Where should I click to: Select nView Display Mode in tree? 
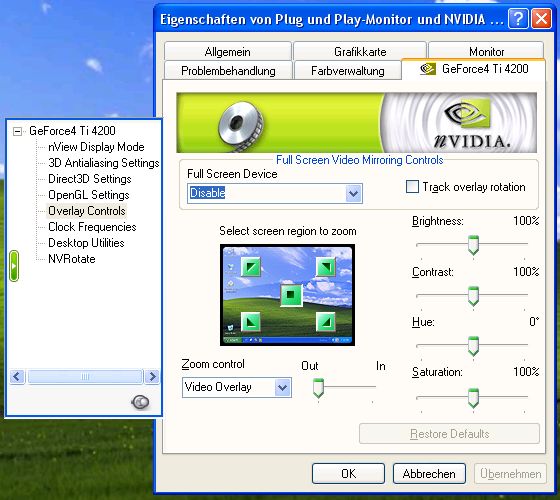point(96,147)
